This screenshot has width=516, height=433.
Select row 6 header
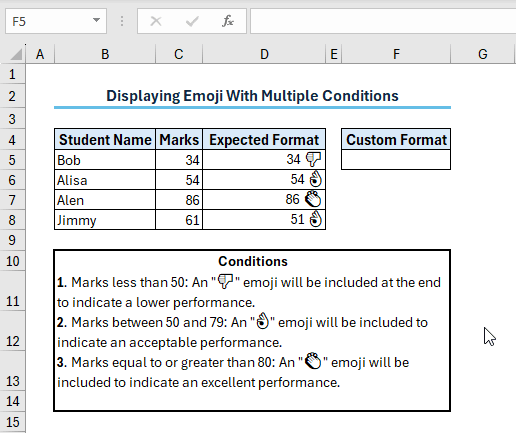pyautogui.click(x=12, y=180)
